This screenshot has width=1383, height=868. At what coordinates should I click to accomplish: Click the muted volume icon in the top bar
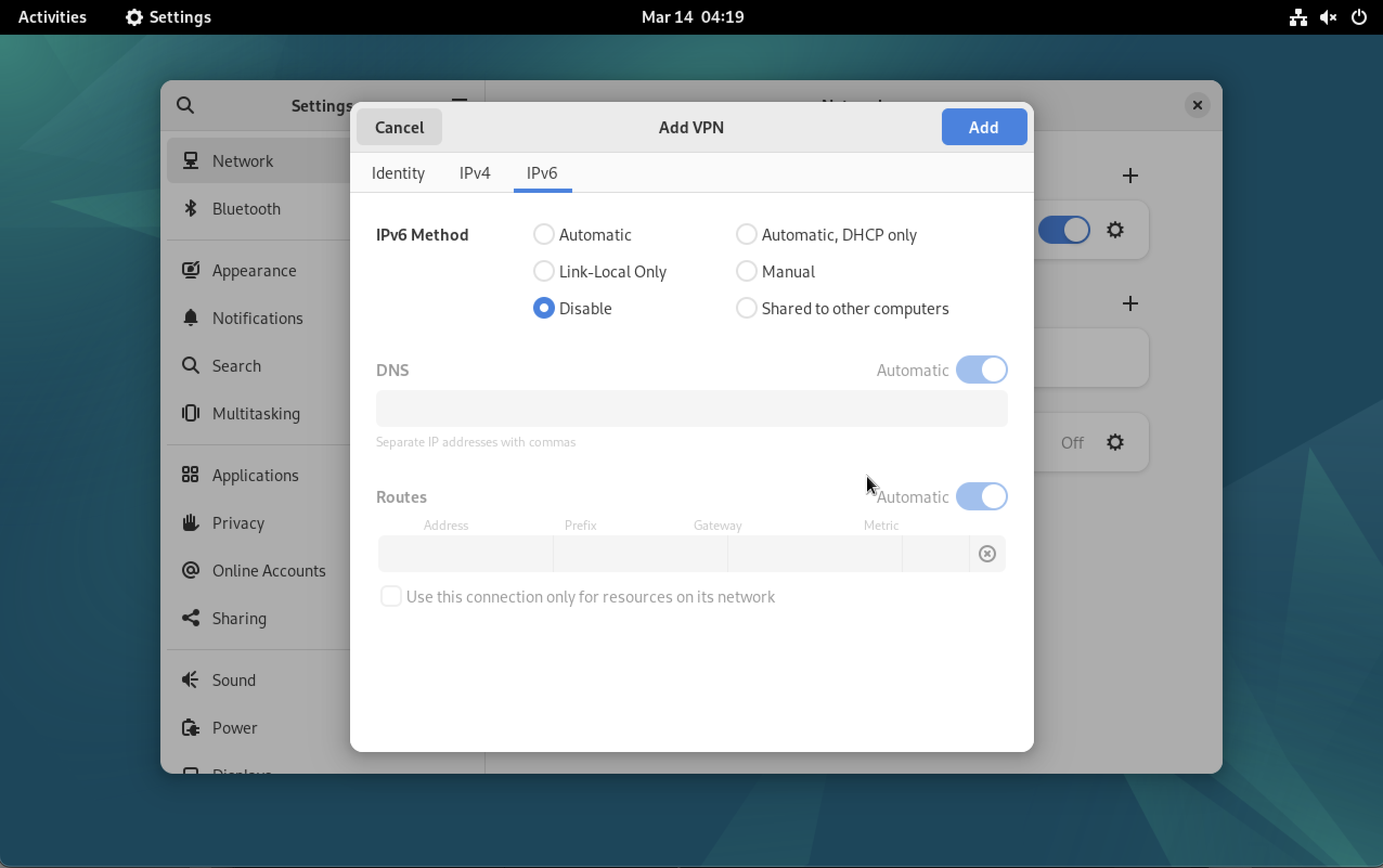tap(1328, 17)
